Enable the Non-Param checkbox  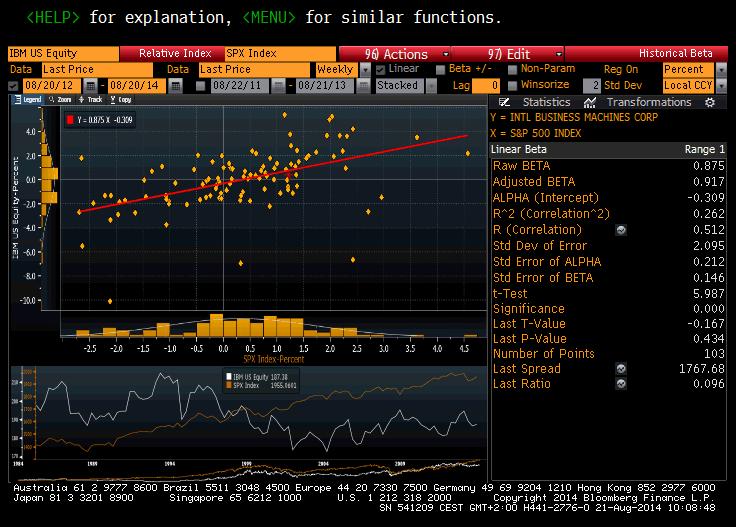coord(513,70)
